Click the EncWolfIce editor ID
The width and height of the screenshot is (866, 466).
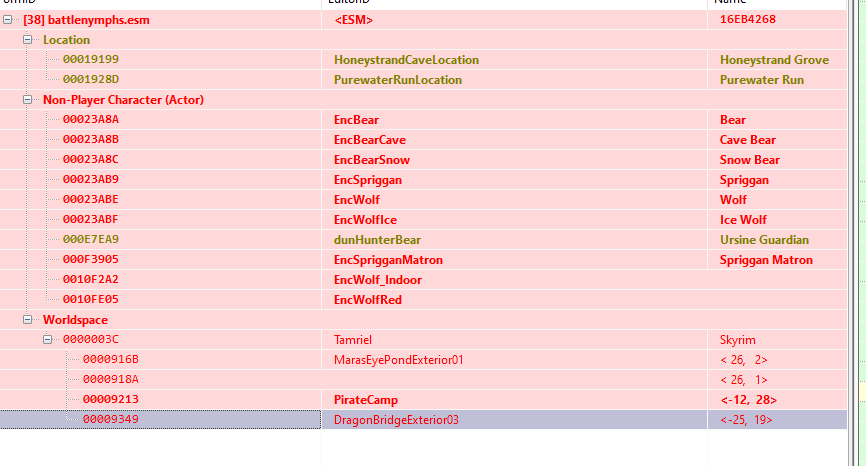pyautogui.click(x=365, y=220)
